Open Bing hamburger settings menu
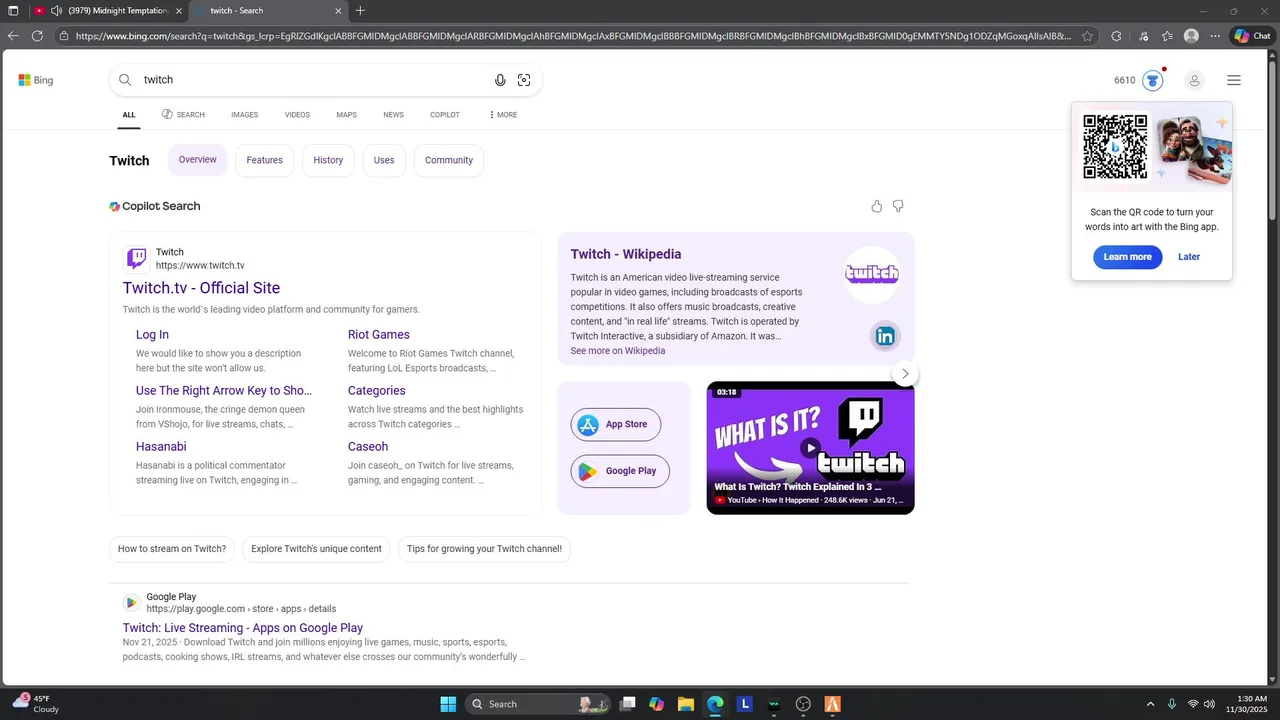The image size is (1280, 720). click(1234, 80)
